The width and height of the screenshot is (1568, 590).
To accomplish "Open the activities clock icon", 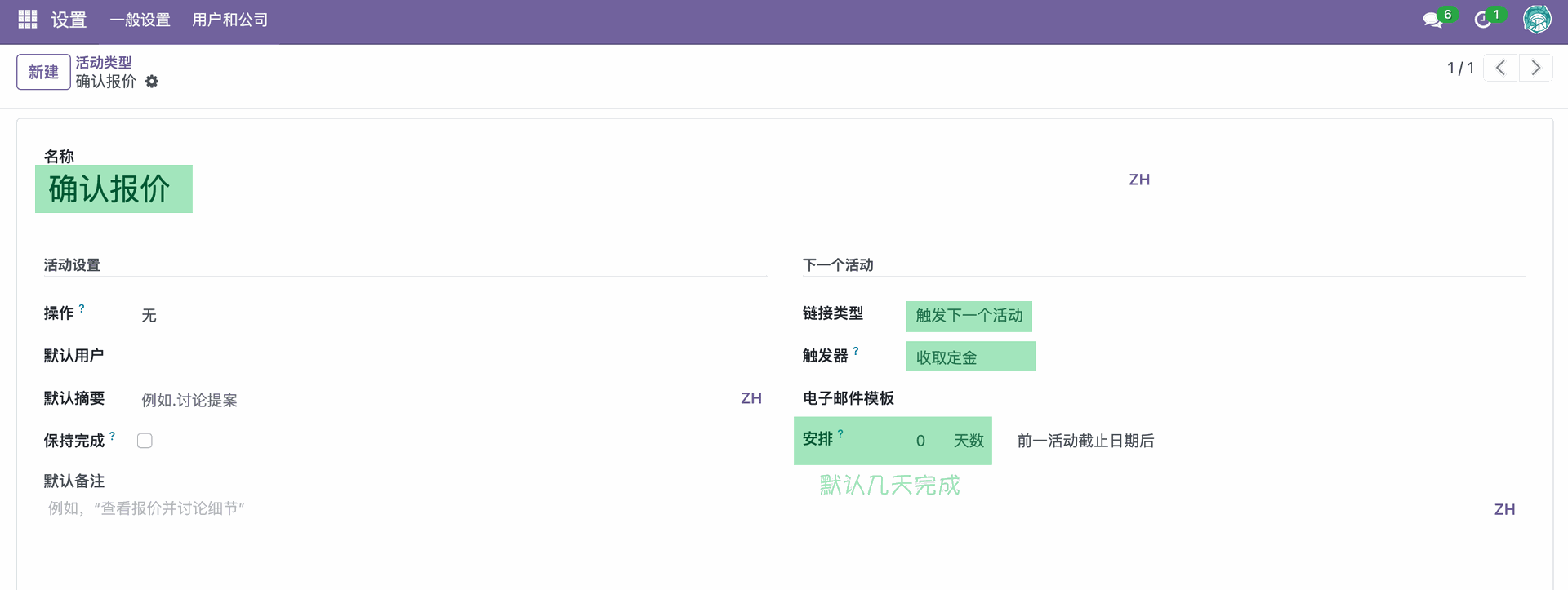I will [x=1483, y=20].
